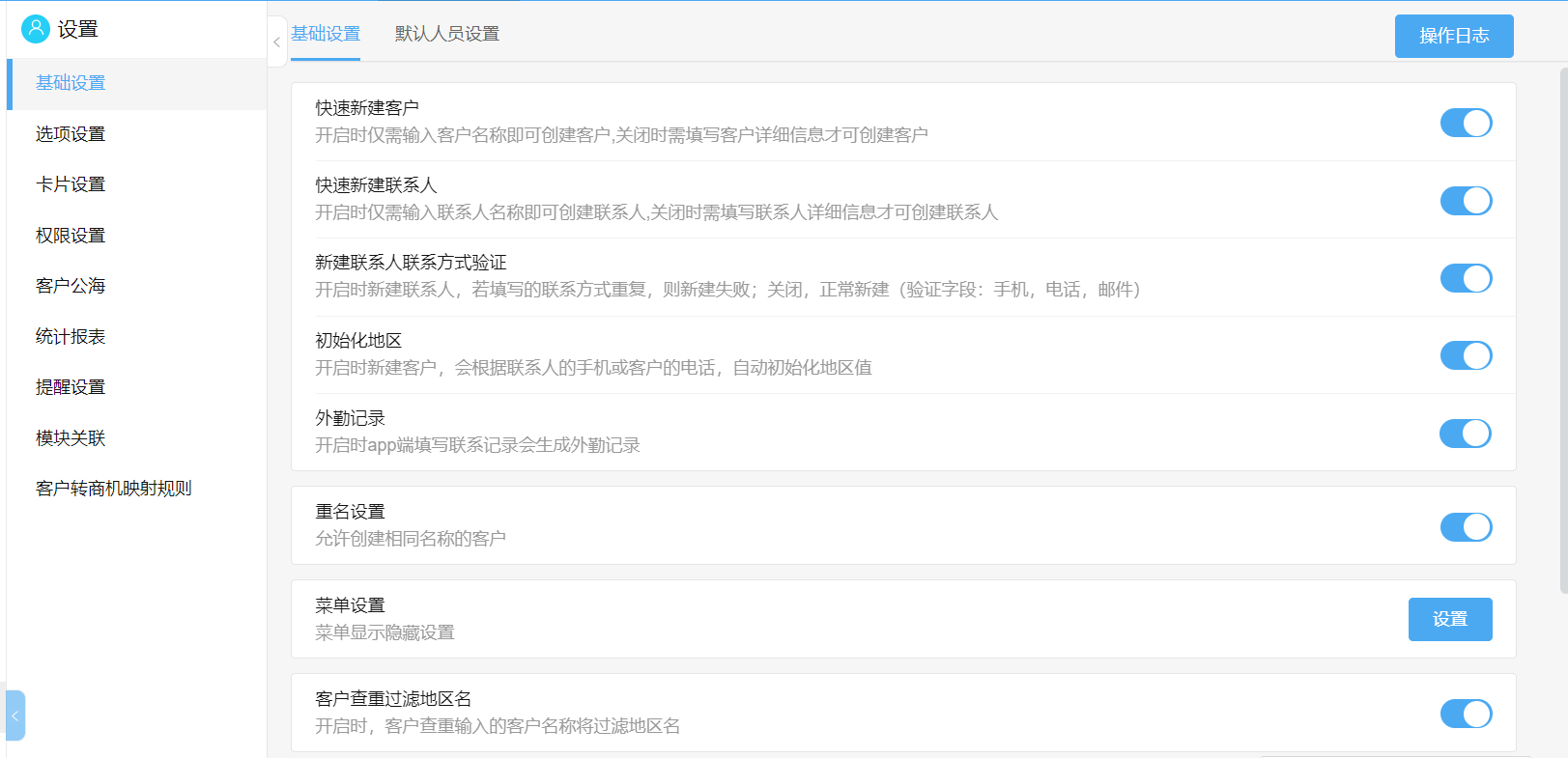Disable the 快速新建联系人 switch

click(1466, 201)
